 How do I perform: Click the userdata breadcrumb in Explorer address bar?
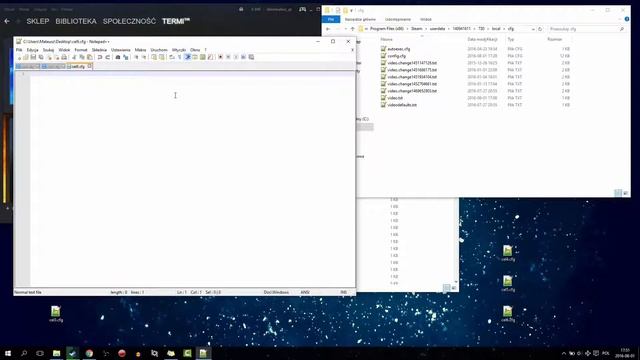(x=437, y=29)
